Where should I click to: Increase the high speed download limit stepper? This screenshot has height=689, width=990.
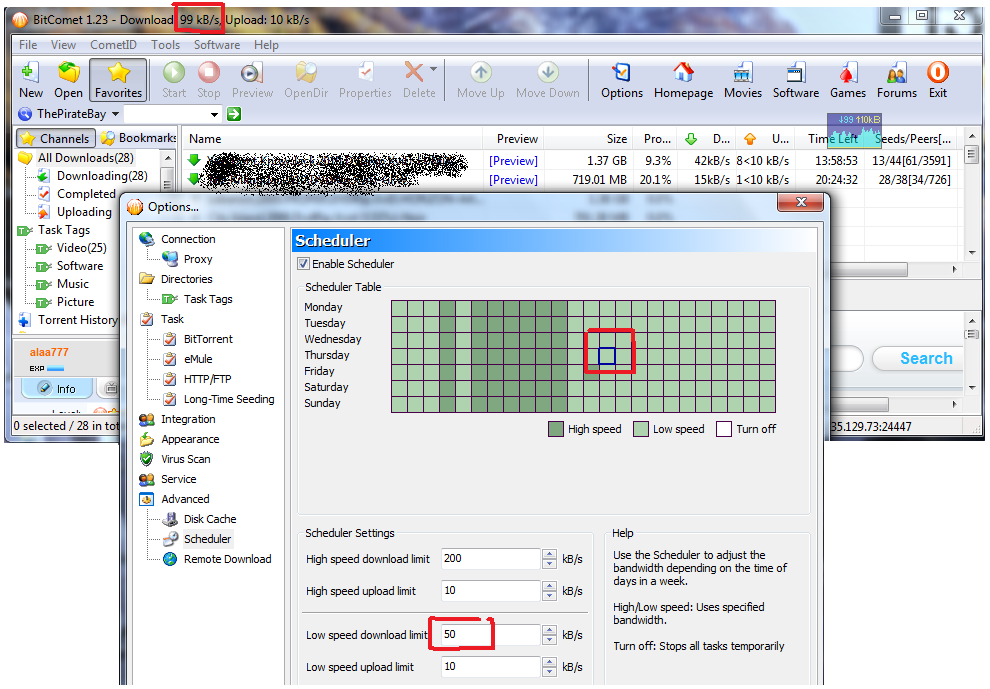[549, 554]
